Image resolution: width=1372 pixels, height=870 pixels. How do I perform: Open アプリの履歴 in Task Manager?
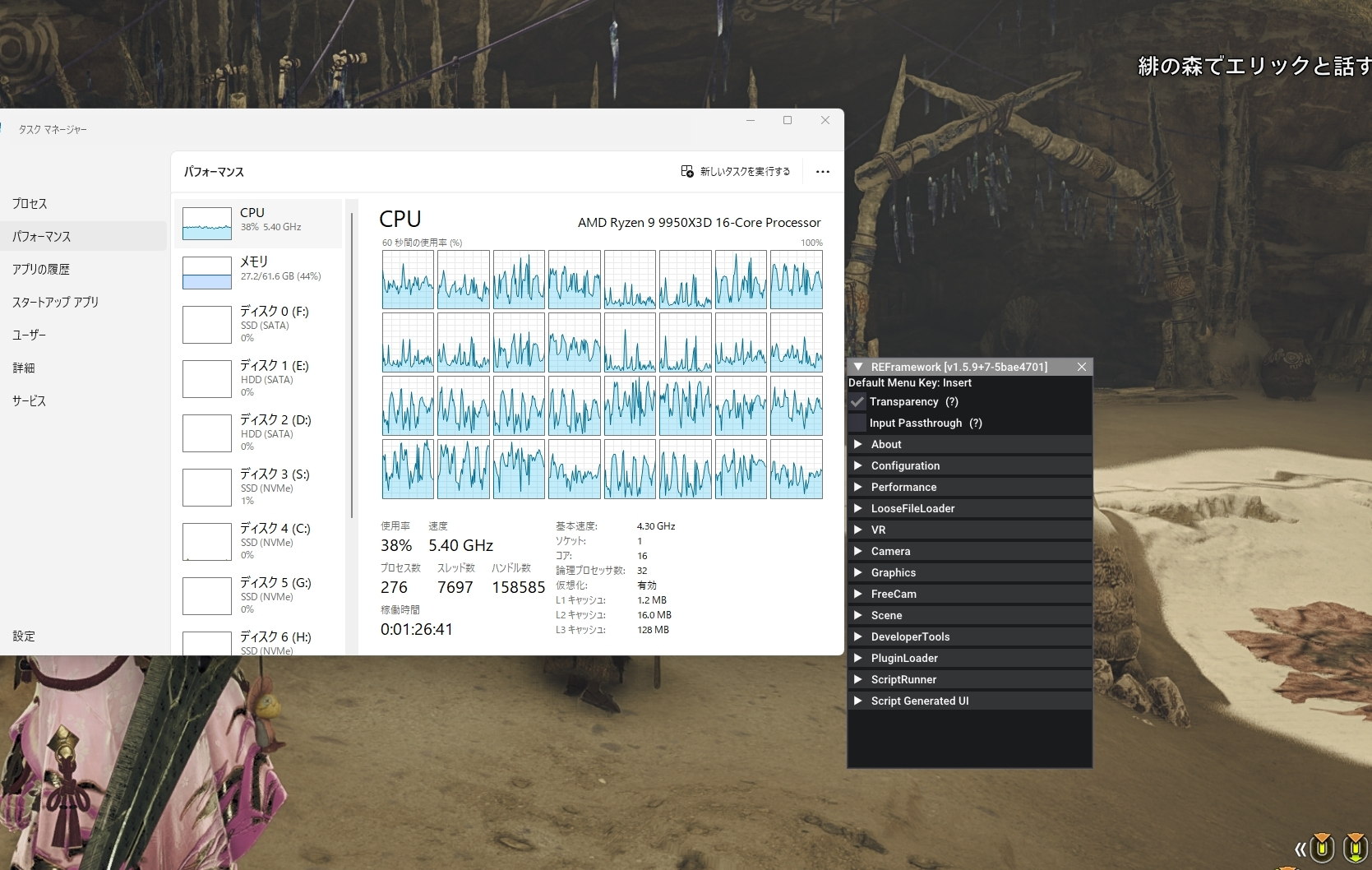(x=82, y=269)
